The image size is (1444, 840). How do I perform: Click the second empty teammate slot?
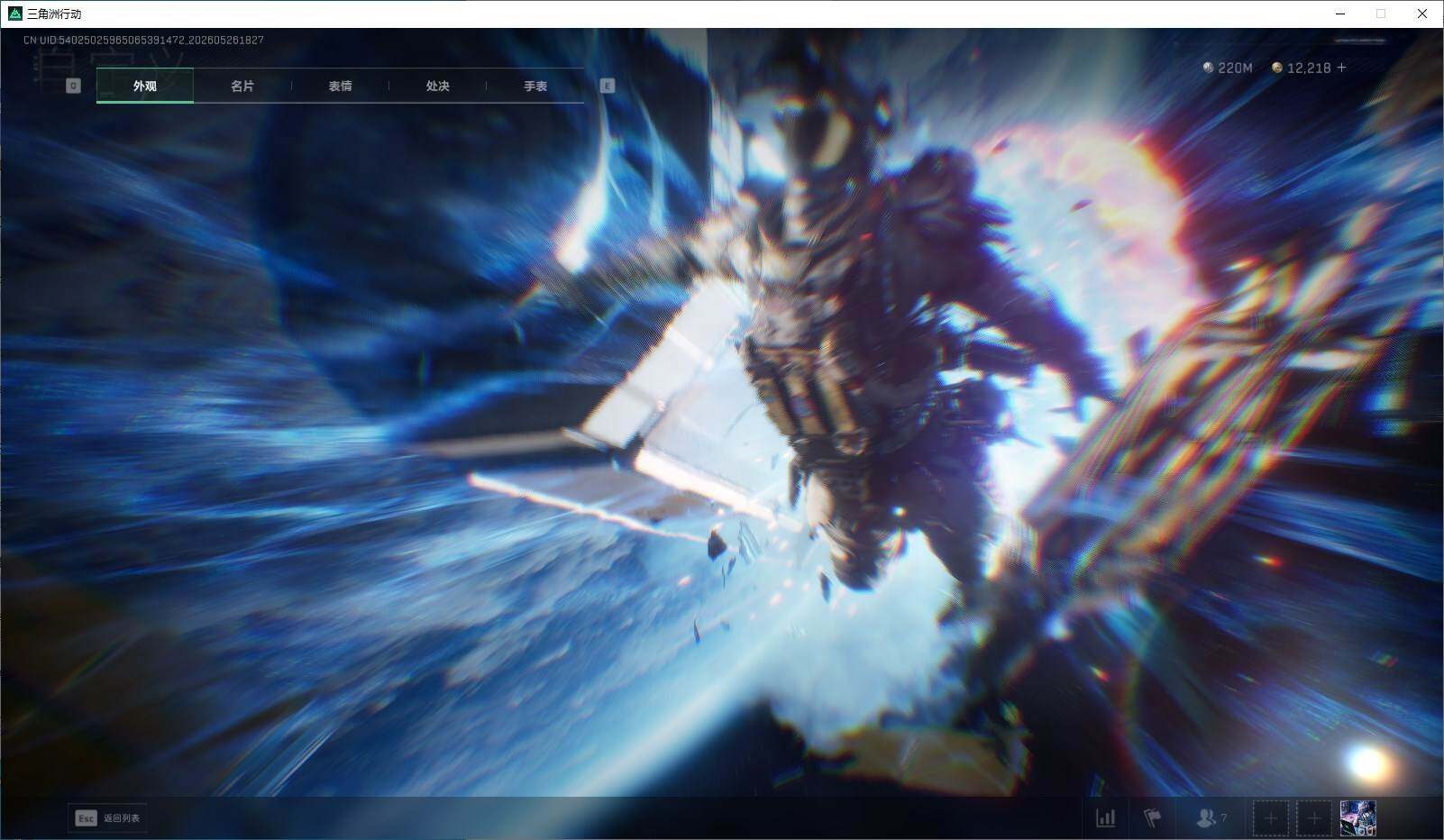coord(1313,818)
